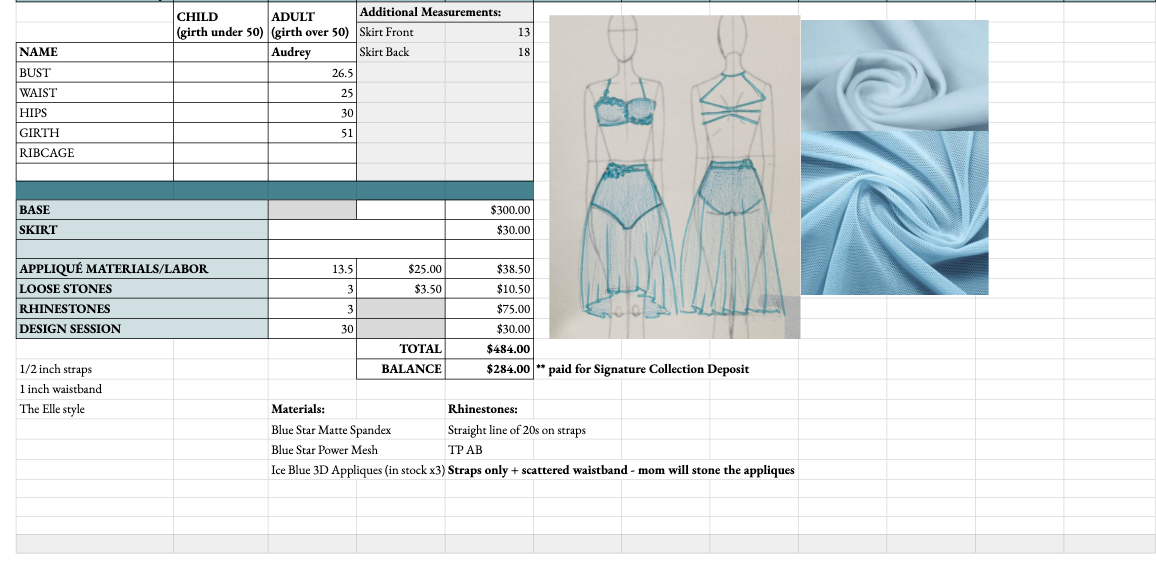Select the blue mesh fabric photo

(x=894, y=213)
